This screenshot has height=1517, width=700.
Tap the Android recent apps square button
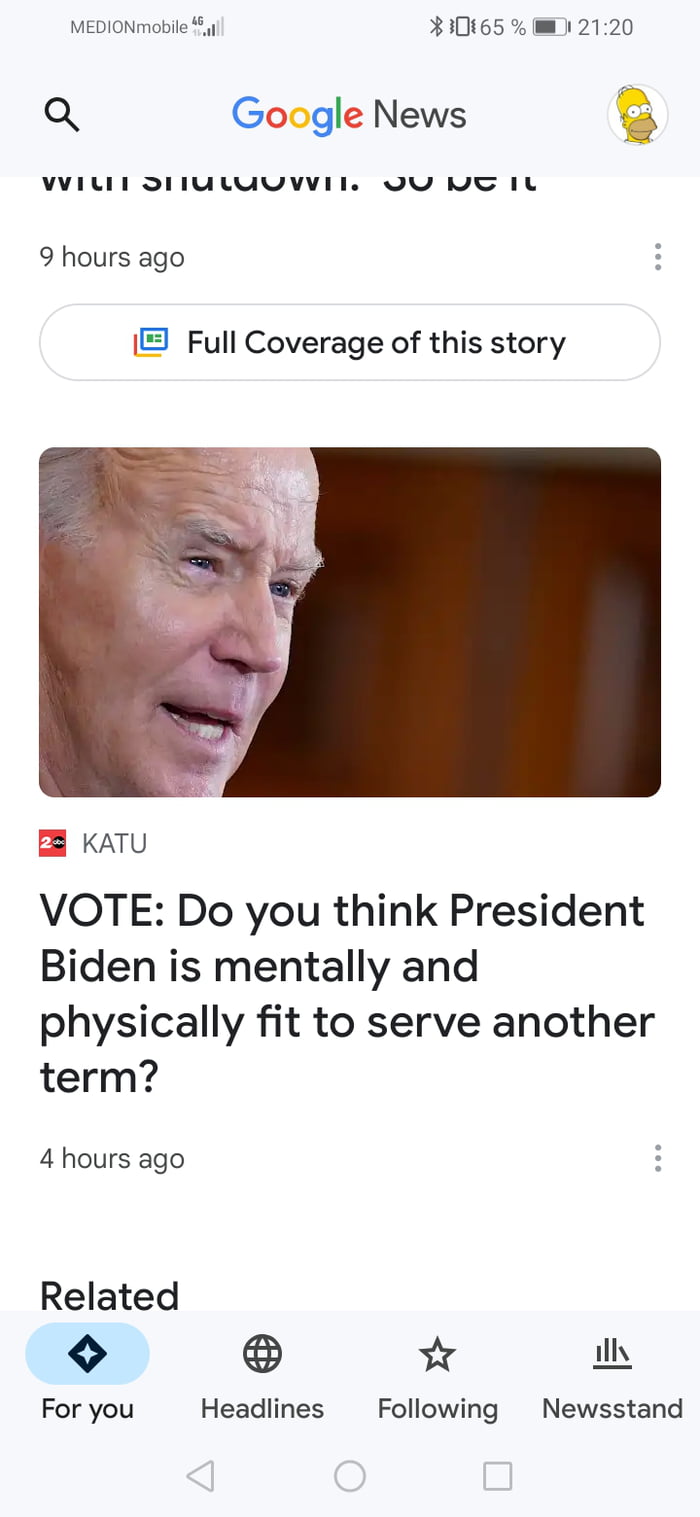(497, 1475)
